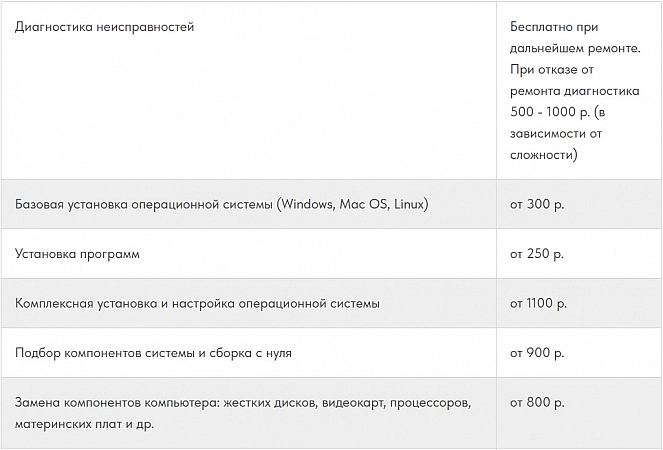Click the 'Диагностика неисправностей' service name
Screen dimensions: 663x450
(x=104, y=27)
